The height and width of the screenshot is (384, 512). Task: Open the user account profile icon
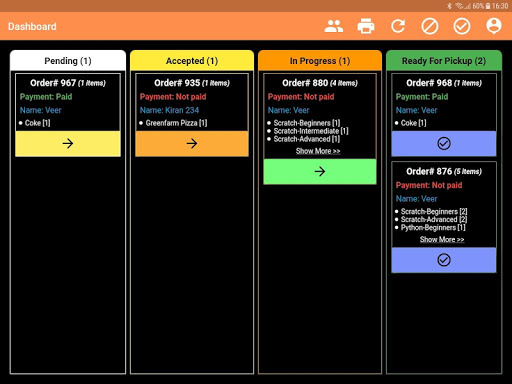[x=494, y=26]
